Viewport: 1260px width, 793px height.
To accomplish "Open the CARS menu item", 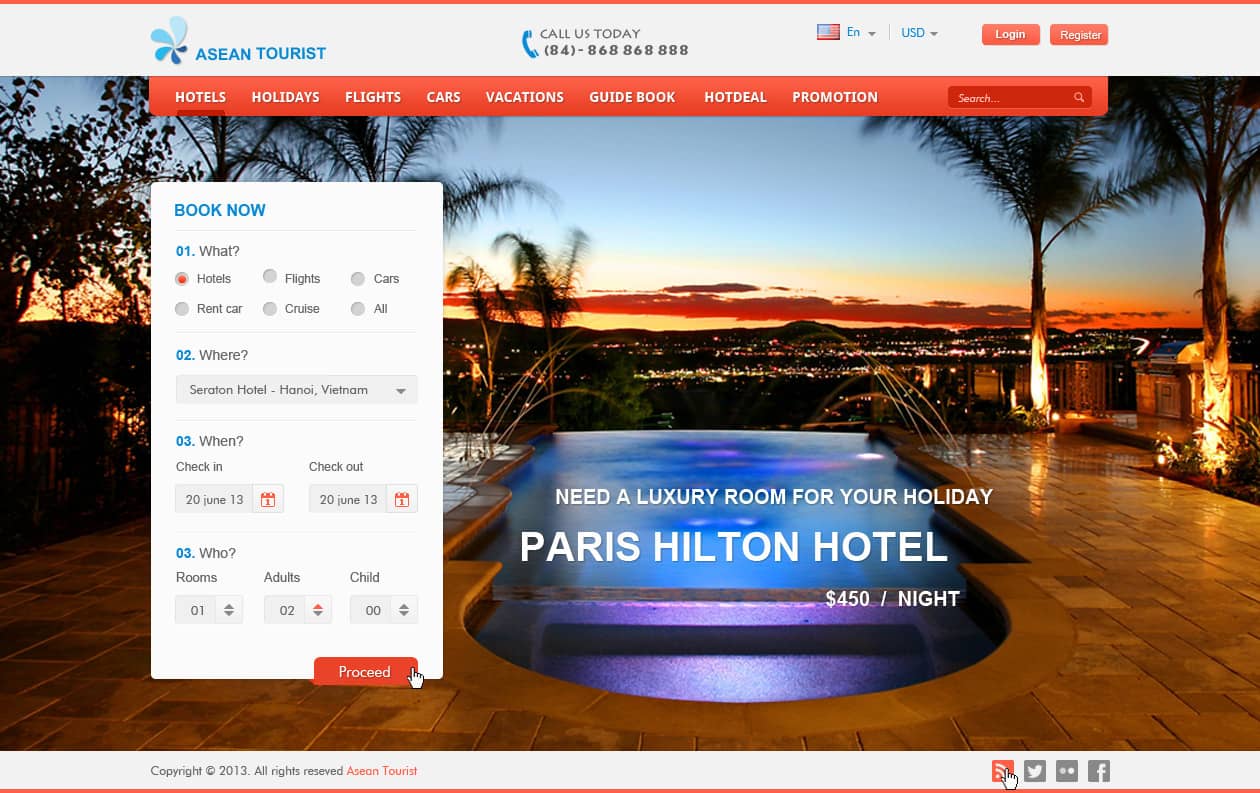I will [443, 97].
